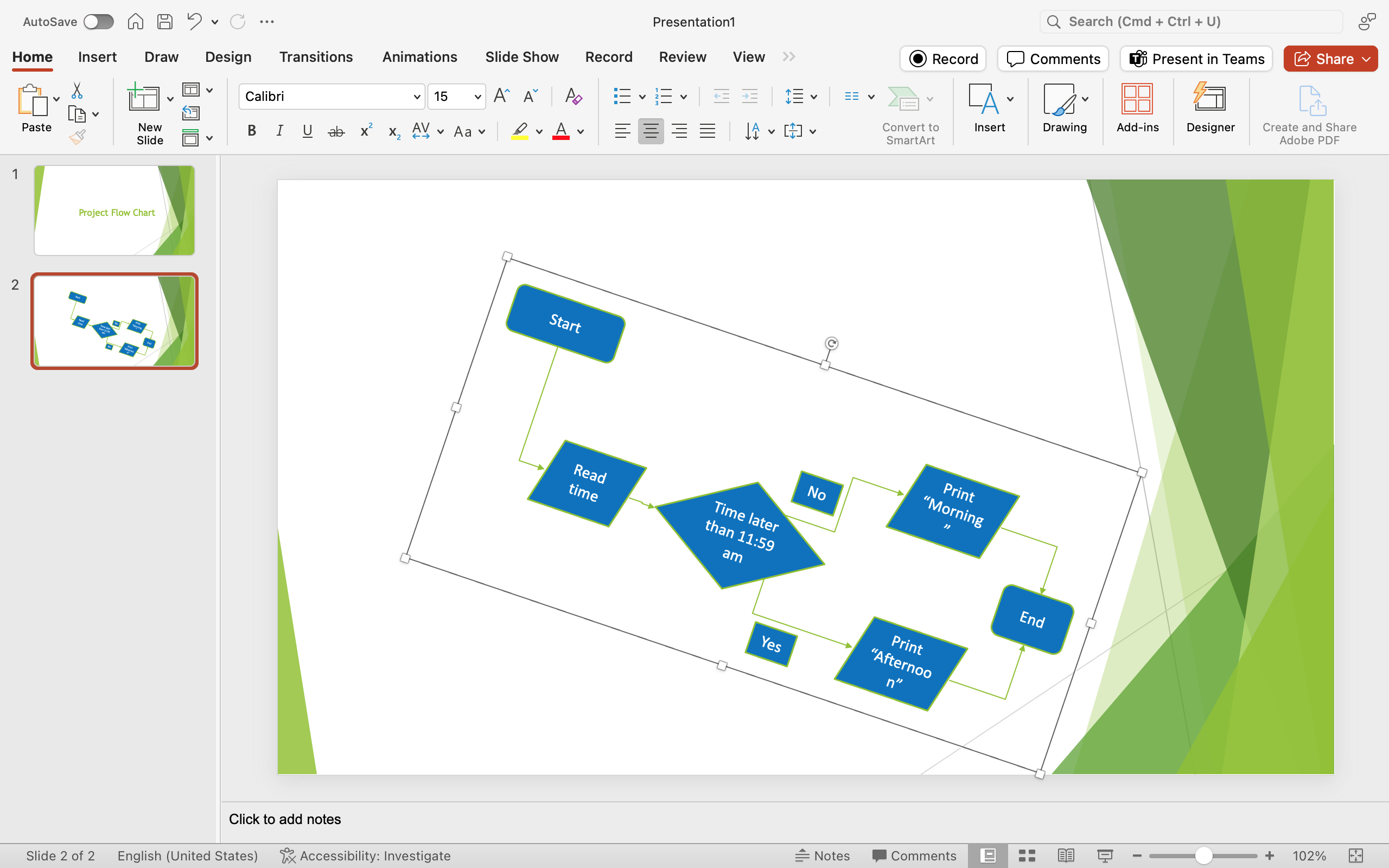Click the zoom slider handle
This screenshot has width=1389, height=868.
pyautogui.click(x=1203, y=856)
